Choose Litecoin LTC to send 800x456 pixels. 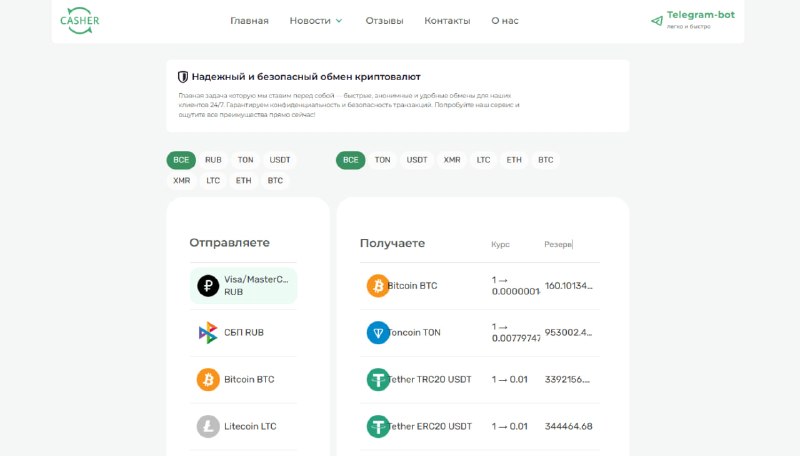tap(243, 426)
